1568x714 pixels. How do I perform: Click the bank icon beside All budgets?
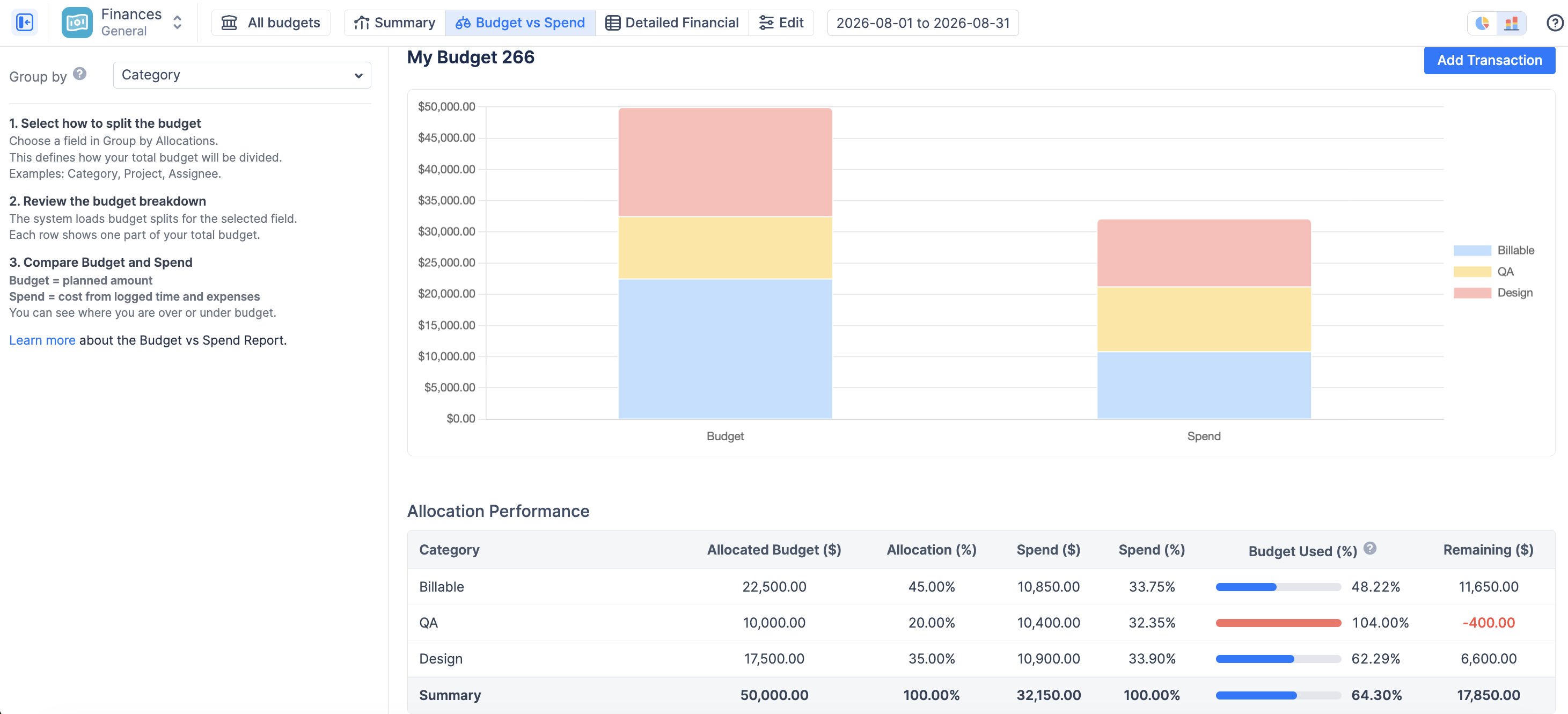[229, 23]
